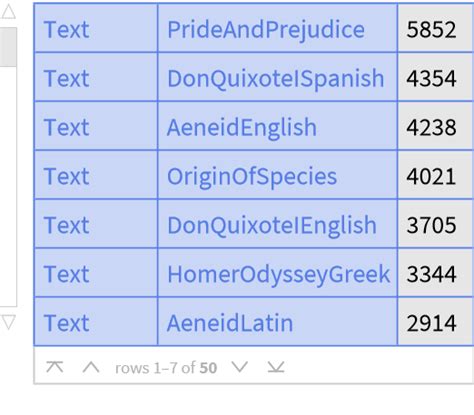Click the Text cell beside AeneidLatin
The image size is (474, 415).
click(x=96, y=322)
